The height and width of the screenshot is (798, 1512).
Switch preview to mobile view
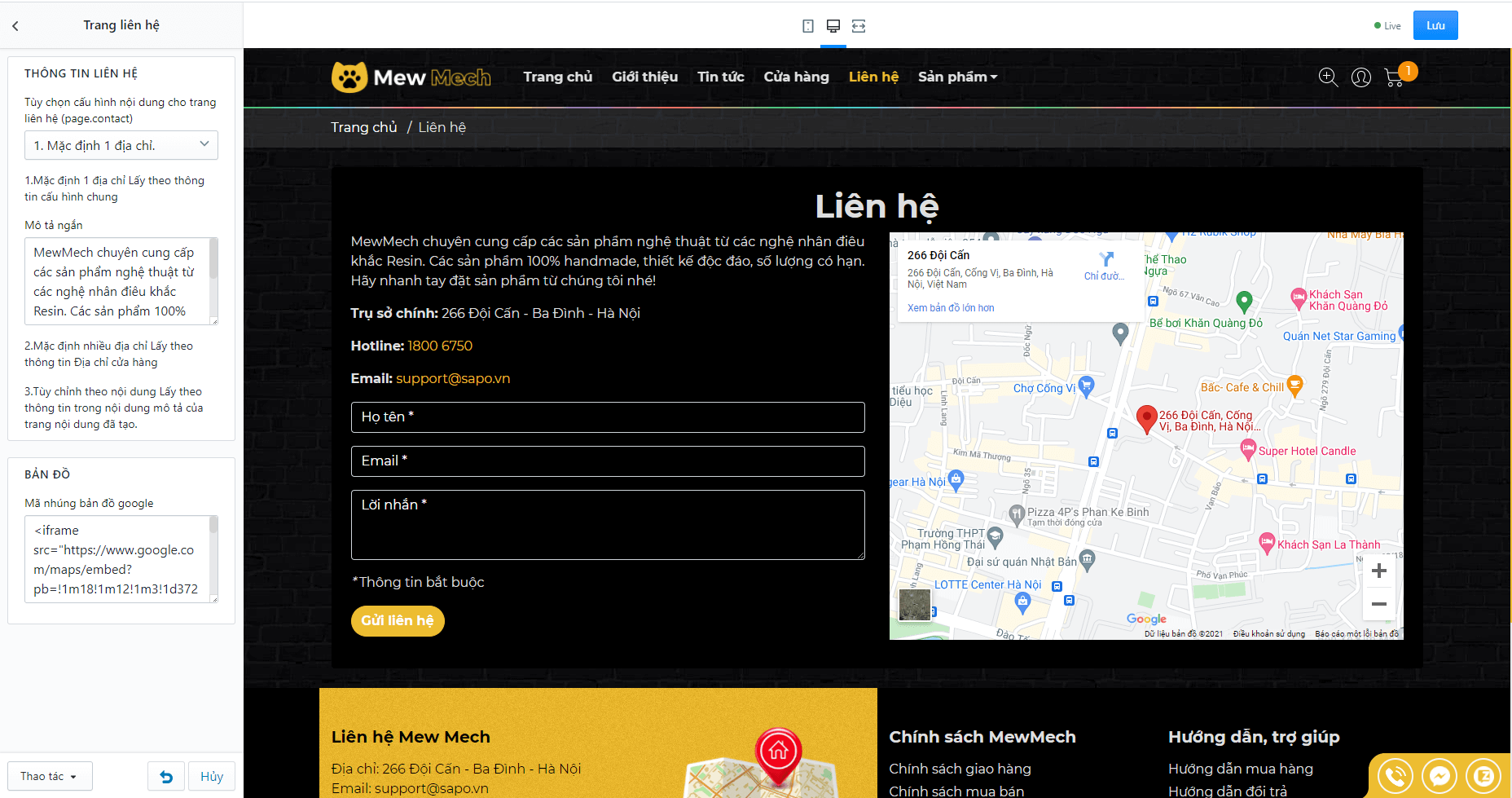click(807, 26)
